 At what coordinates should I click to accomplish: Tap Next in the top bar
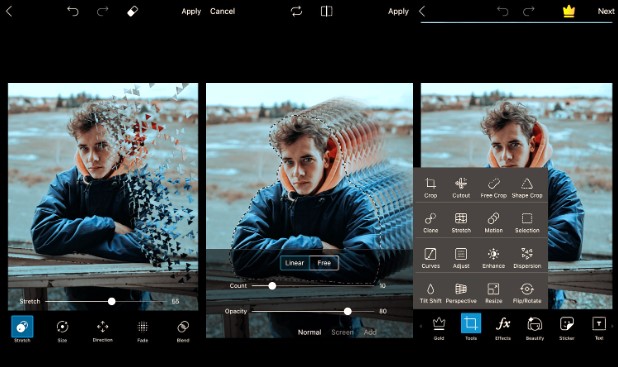606,11
